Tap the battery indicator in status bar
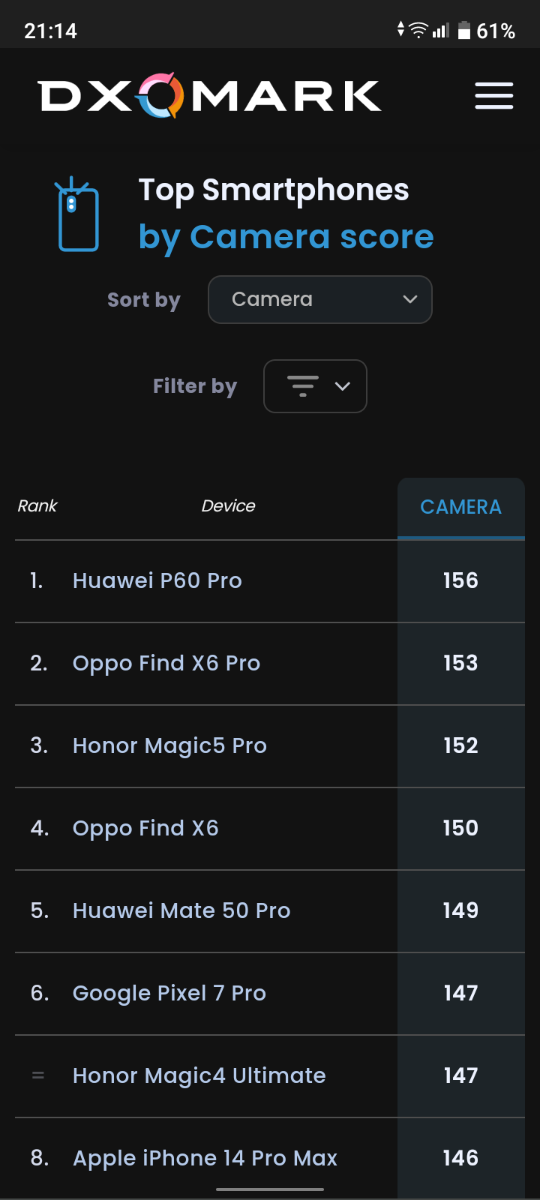This screenshot has height=1200, width=540. pos(464,31)
